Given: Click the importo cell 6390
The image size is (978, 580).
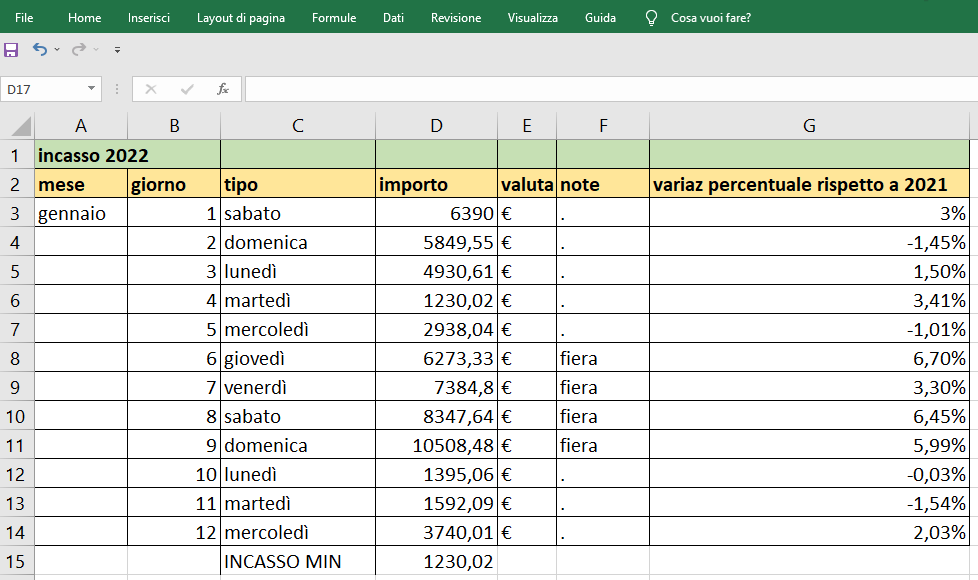Looking at the screenshot, I should (437, 213).
